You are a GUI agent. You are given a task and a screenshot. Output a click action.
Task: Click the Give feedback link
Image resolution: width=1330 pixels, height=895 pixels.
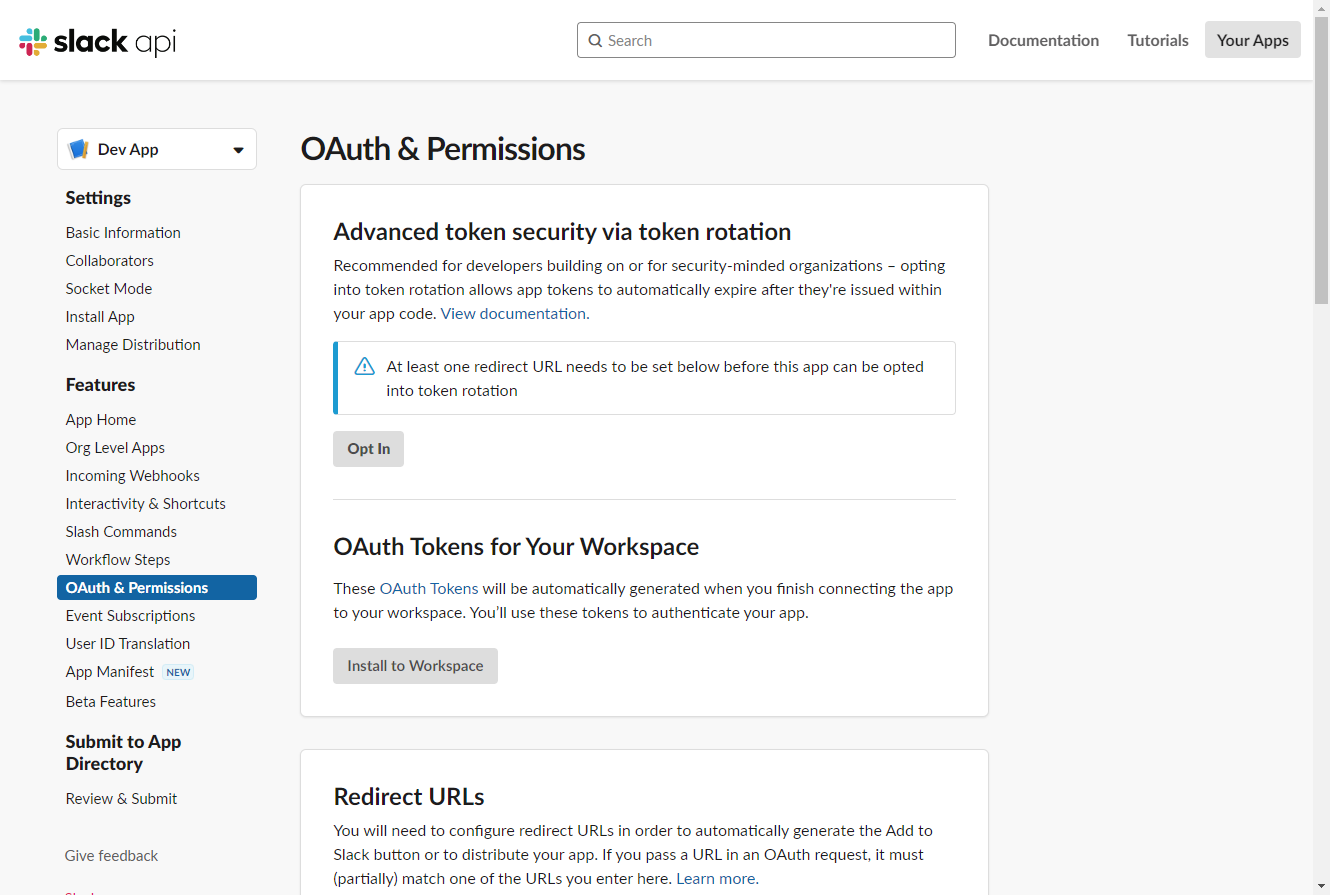(x=111, y=856)
